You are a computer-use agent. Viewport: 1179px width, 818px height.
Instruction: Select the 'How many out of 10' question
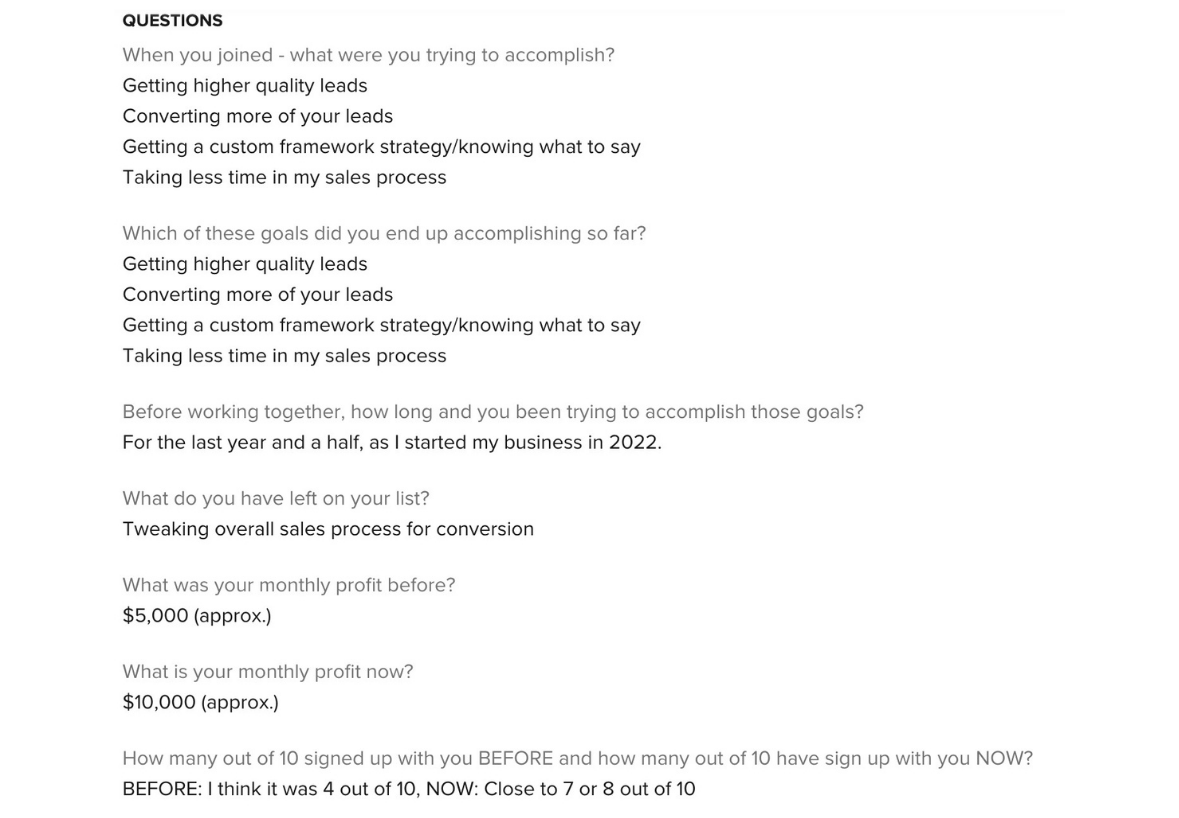pyautogui.click(x=577, y=759)
